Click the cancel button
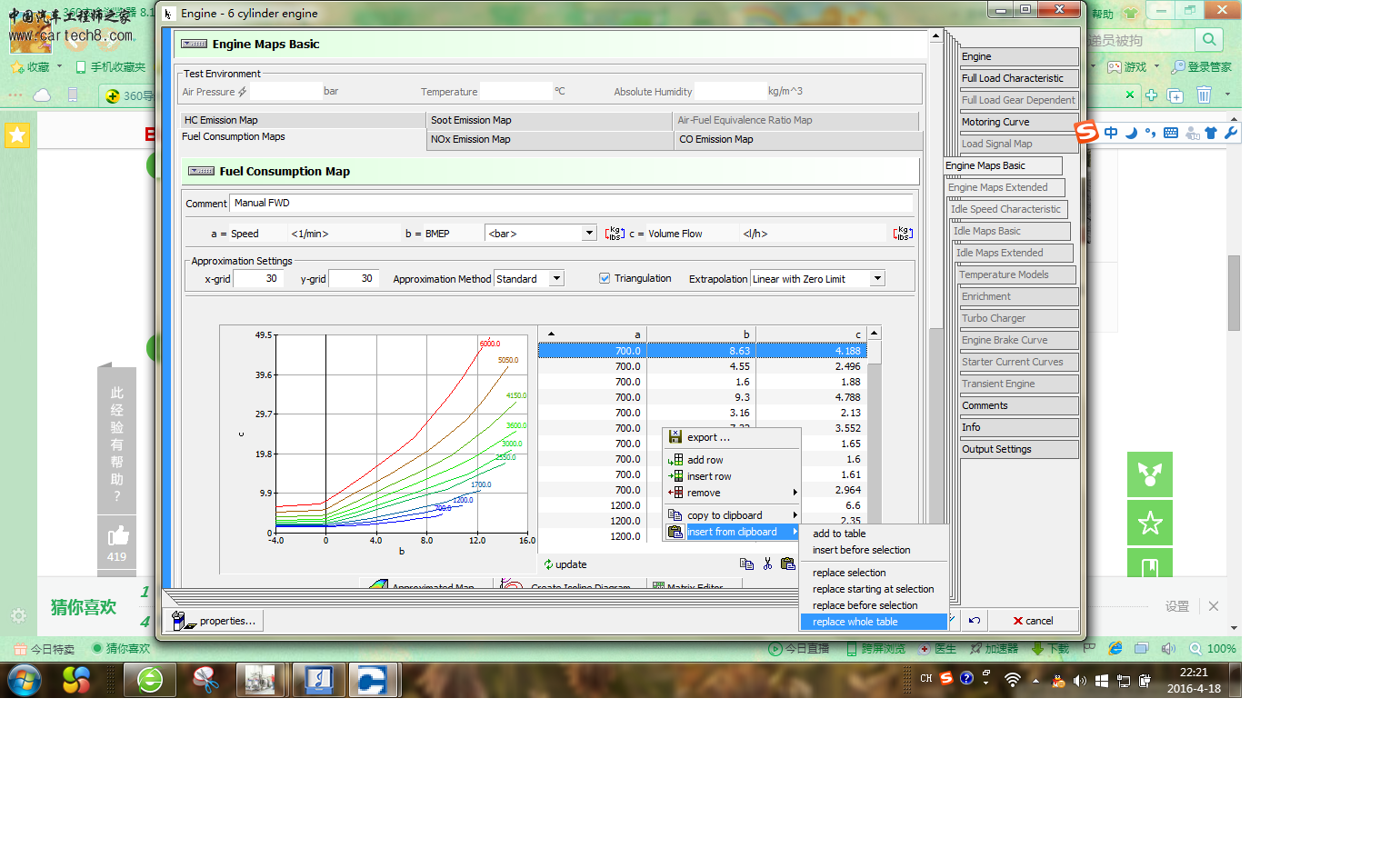 click(x=1033, y=621)
